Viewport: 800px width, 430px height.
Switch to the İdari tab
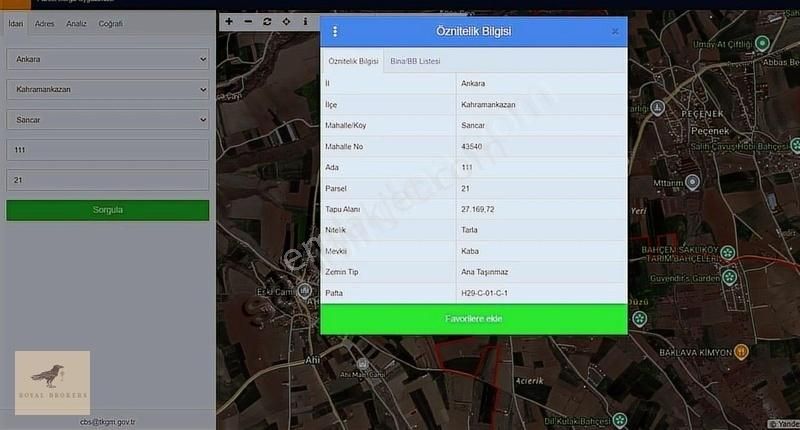16,23
